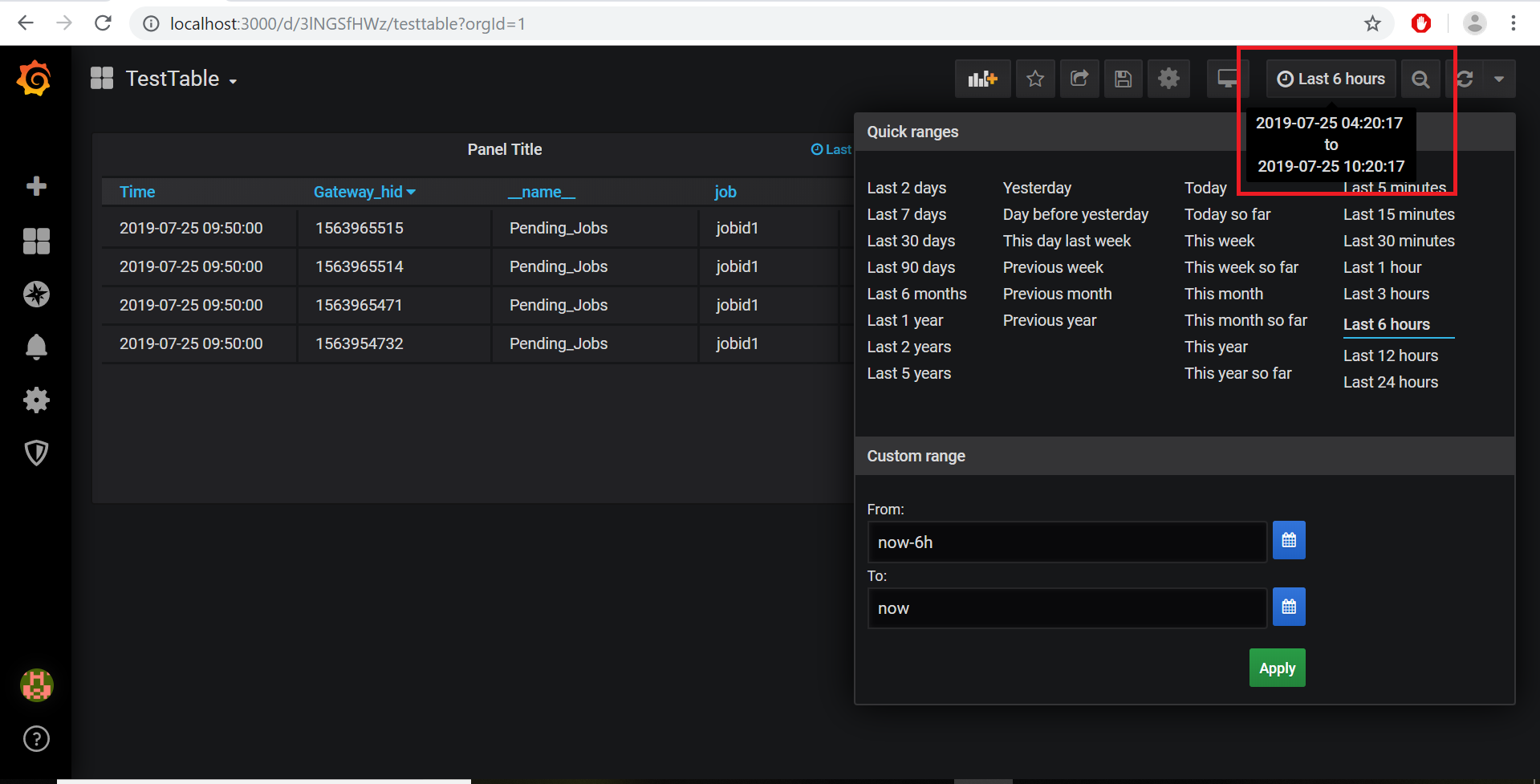
Task: Select the Alerting bell icon
Action: pyautogui.click(x=36, y=347)
